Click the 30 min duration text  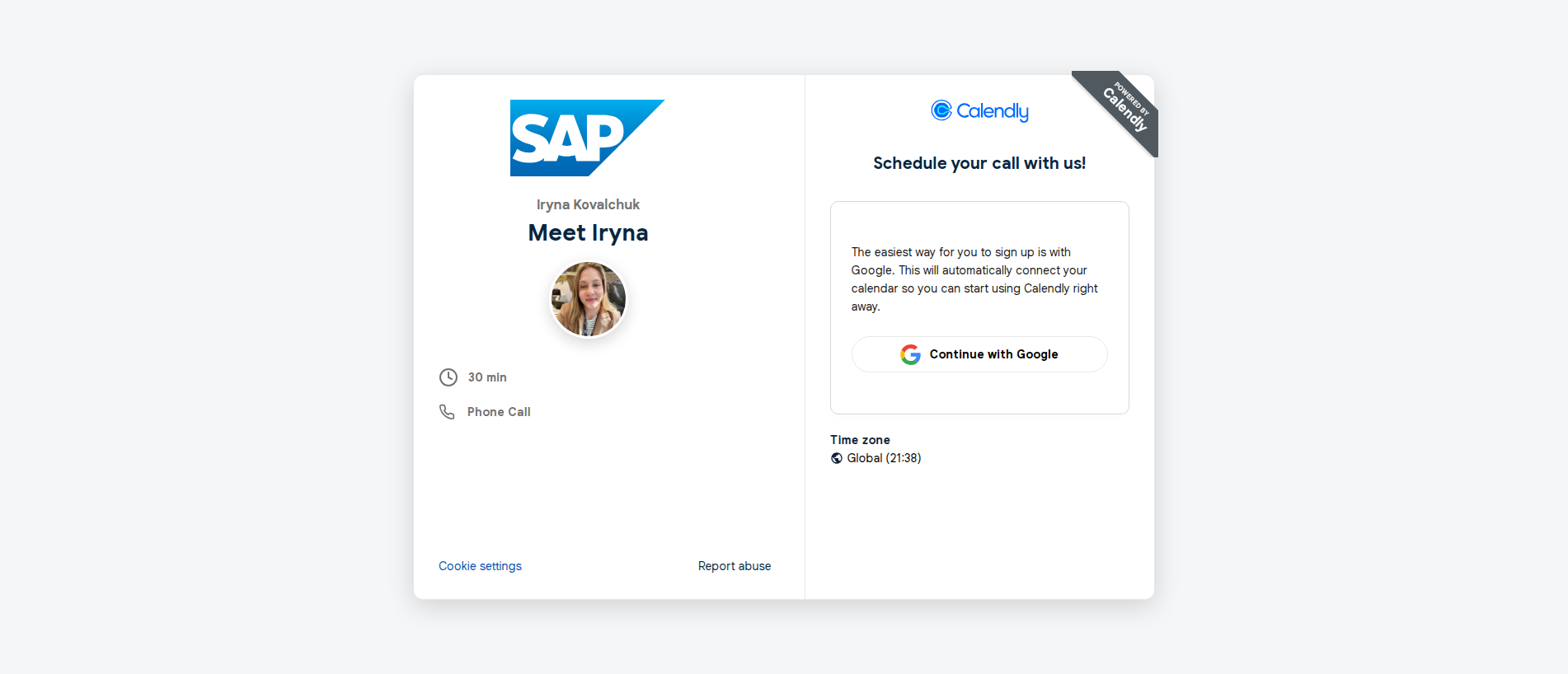click(487, 377)
